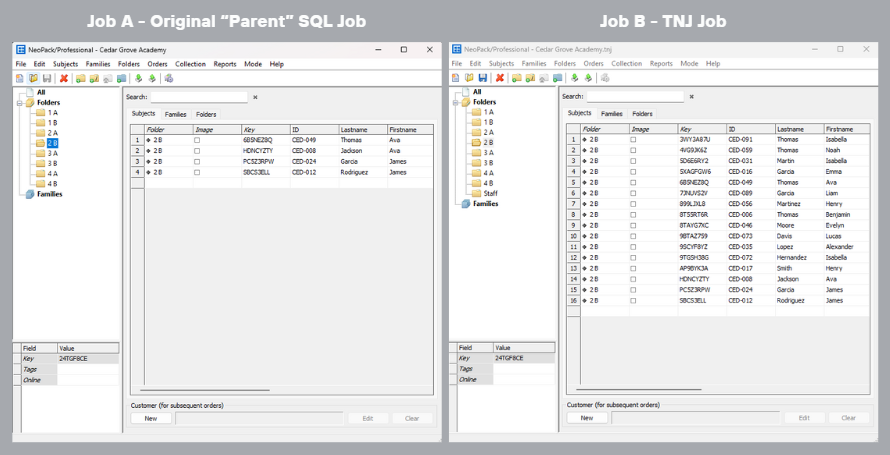The width and height of the screenshot is (890, 455).
Task: Clear the search with the X icon in Job A
Action: [255, 97]
